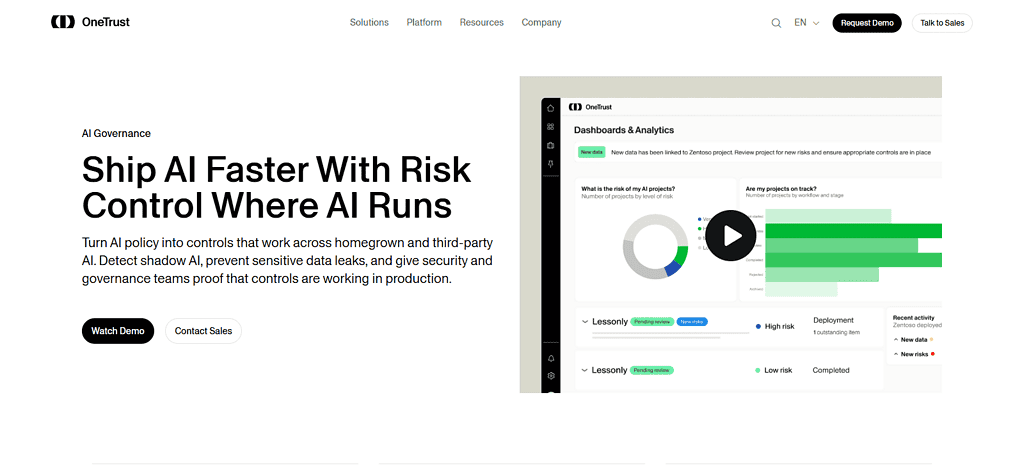1022x468 pixels.
Task: Click the AI Governance label above the headline
Action: pos(116,134)
